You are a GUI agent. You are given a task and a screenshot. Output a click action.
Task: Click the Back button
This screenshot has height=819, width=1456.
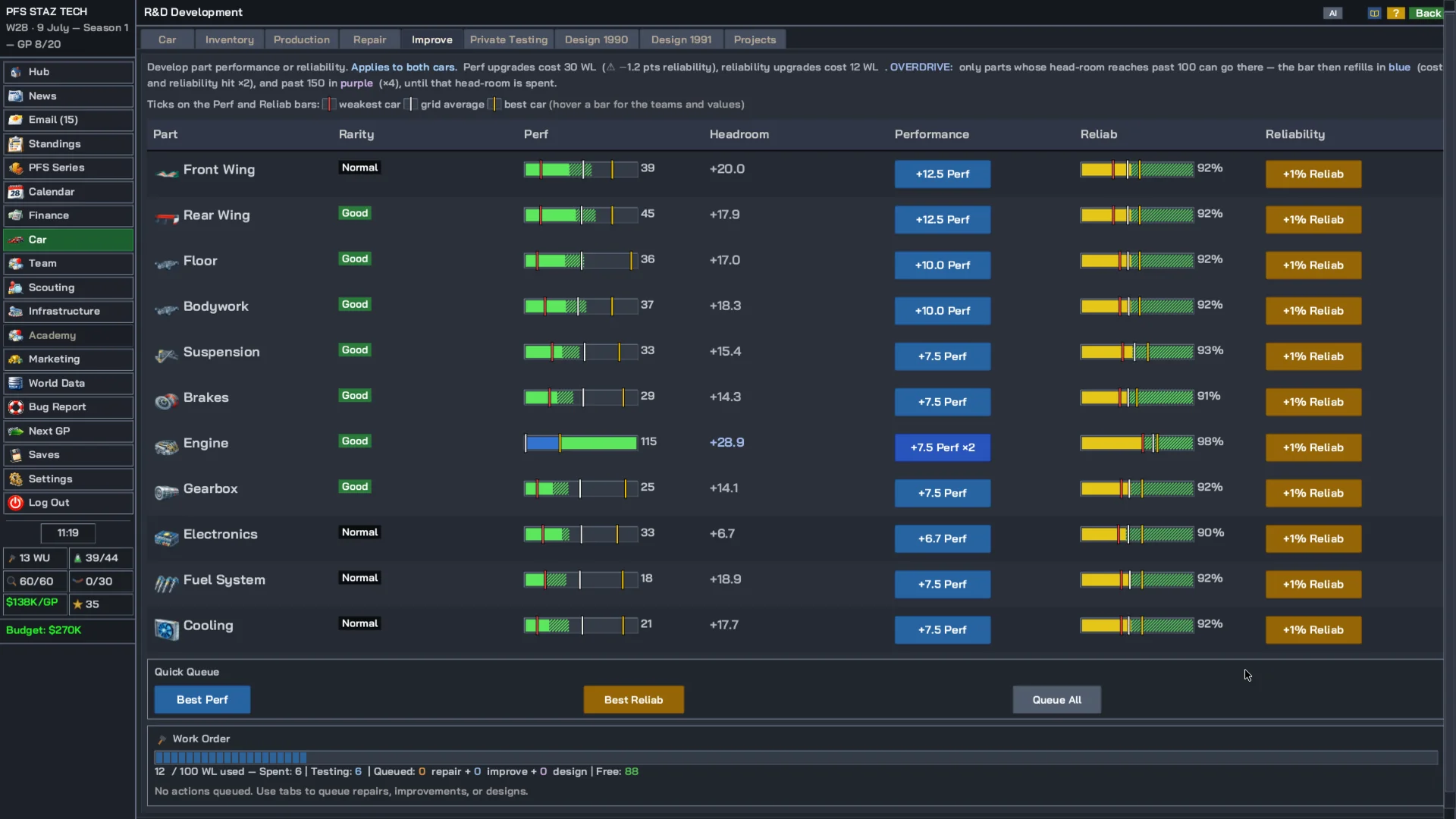1427,13
